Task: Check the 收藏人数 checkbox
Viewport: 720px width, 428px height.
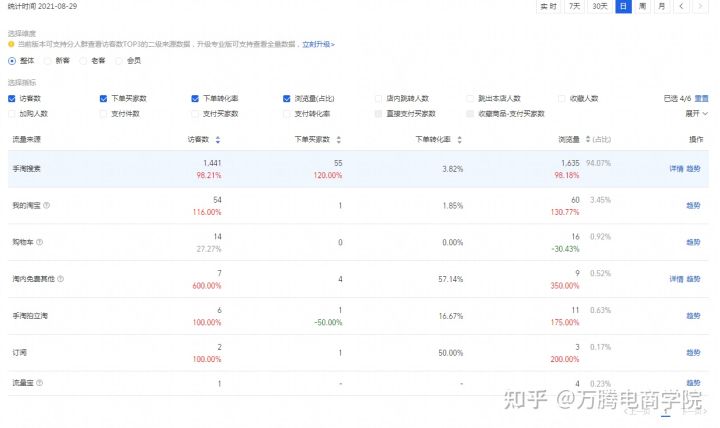Action: (562, 98)
